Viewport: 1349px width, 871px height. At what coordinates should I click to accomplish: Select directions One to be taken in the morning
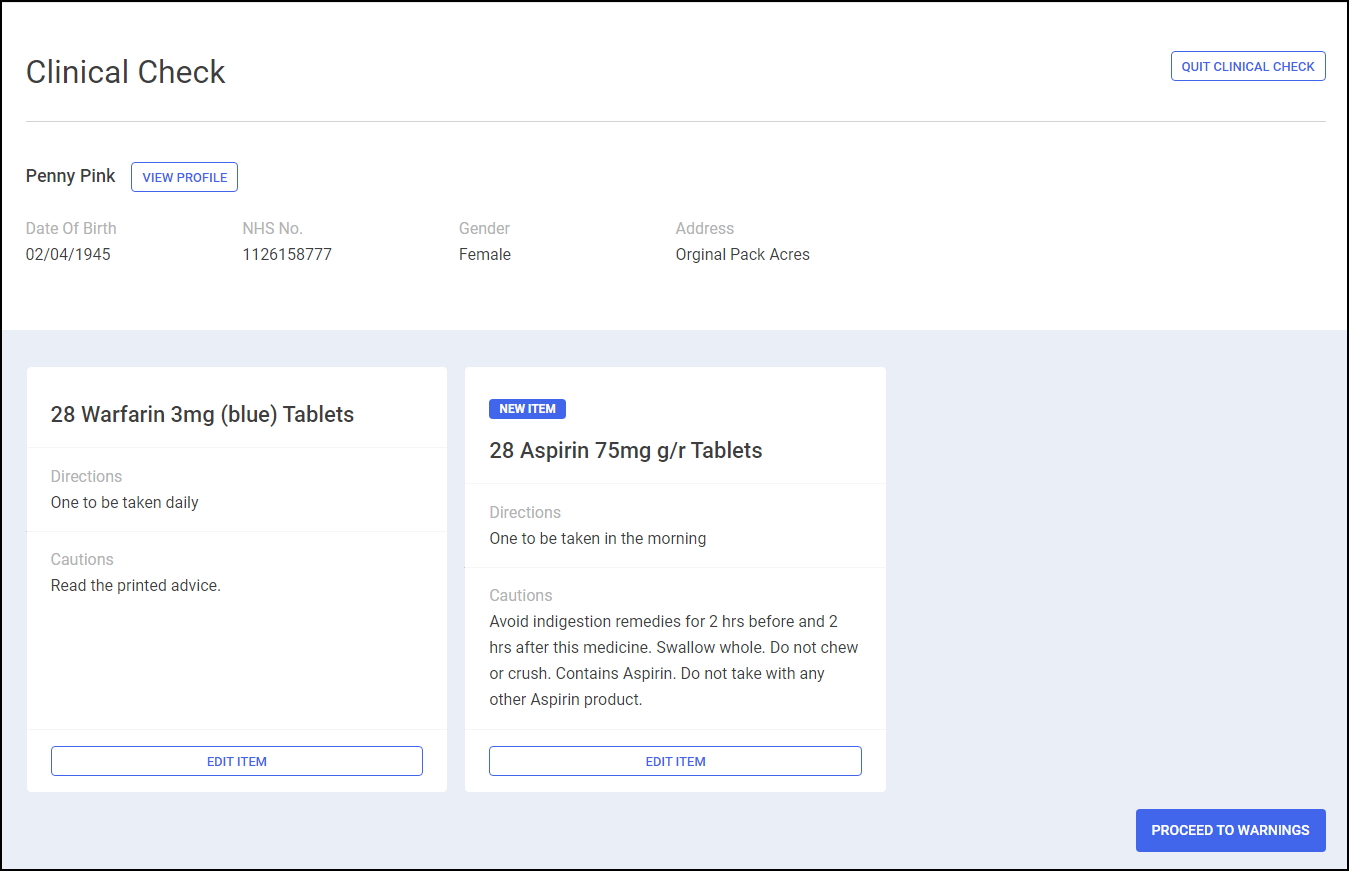click(598, 538)
